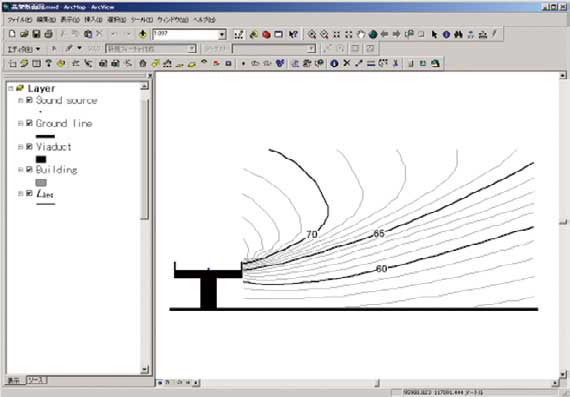The image size is (570, 397).
Task: Select the Identify tool
Action: point(446,34)
